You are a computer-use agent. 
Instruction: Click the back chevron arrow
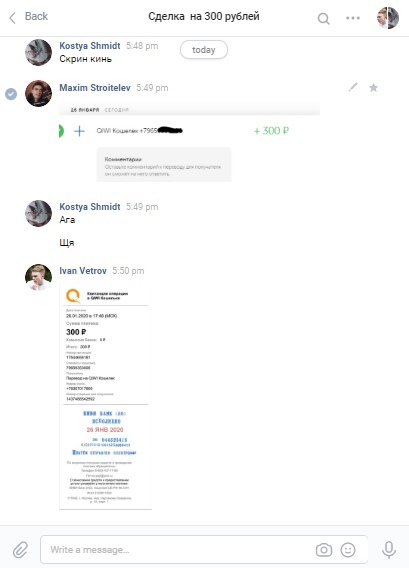tap(13, 17)
